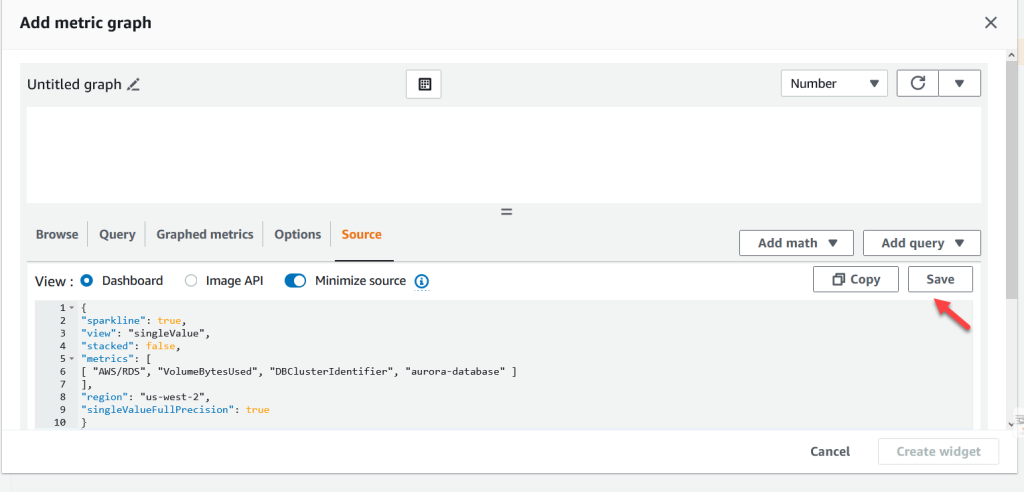Expand the refresh options dropdown arrow
Screen dimensions: 1024x492
pos(960,84)
